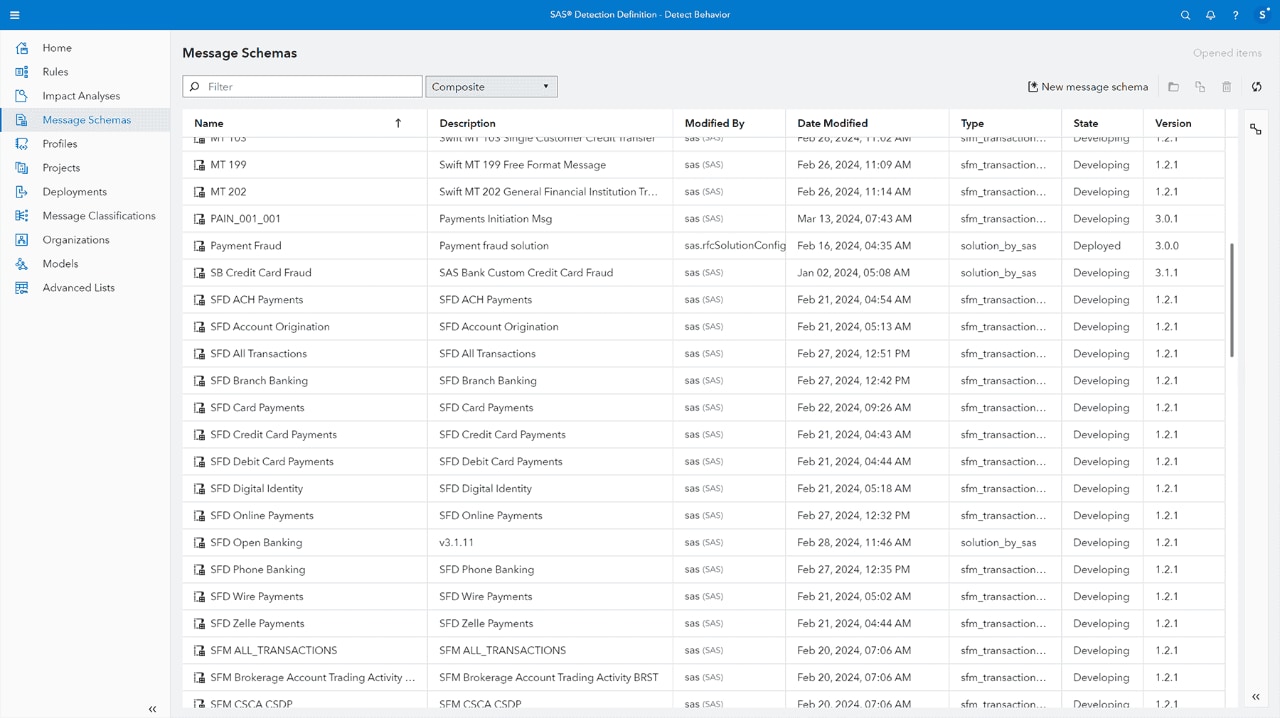Image resolution: width=1280 pixels, height=718 pixels.
Task: Open Impact Analyses in the sidebar
Action: (x=81, y=96)
